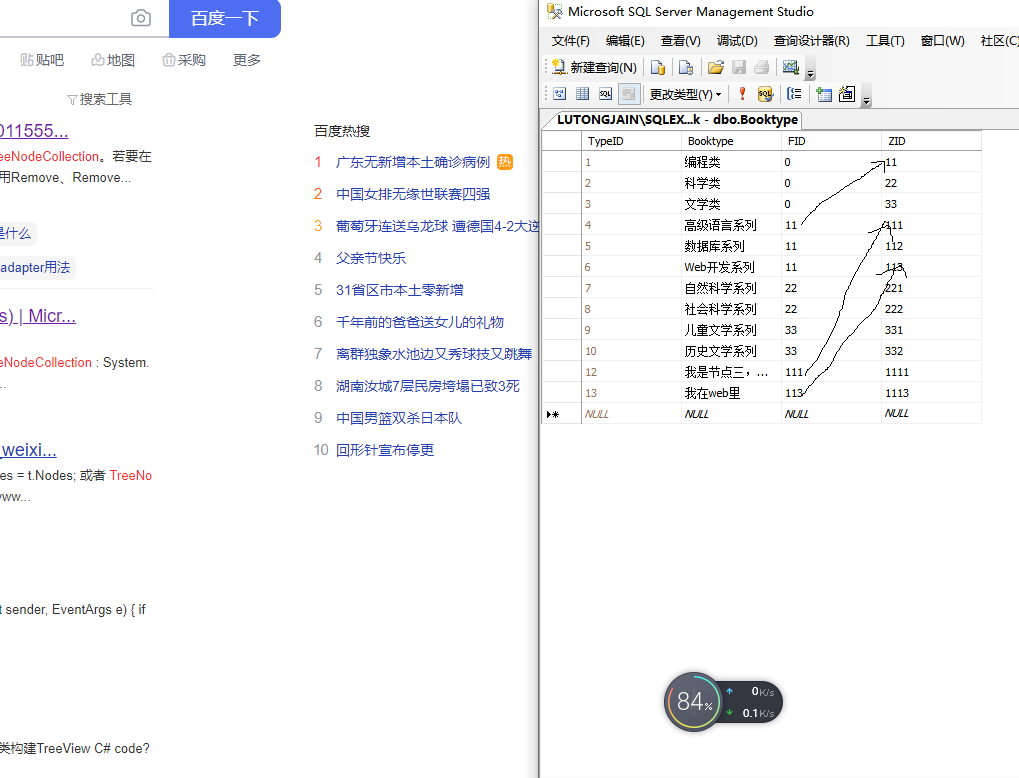Click the ZID cell with value 1113
Image resolution: width=1019 pixels, height=778 pixels.
point(931,393)
